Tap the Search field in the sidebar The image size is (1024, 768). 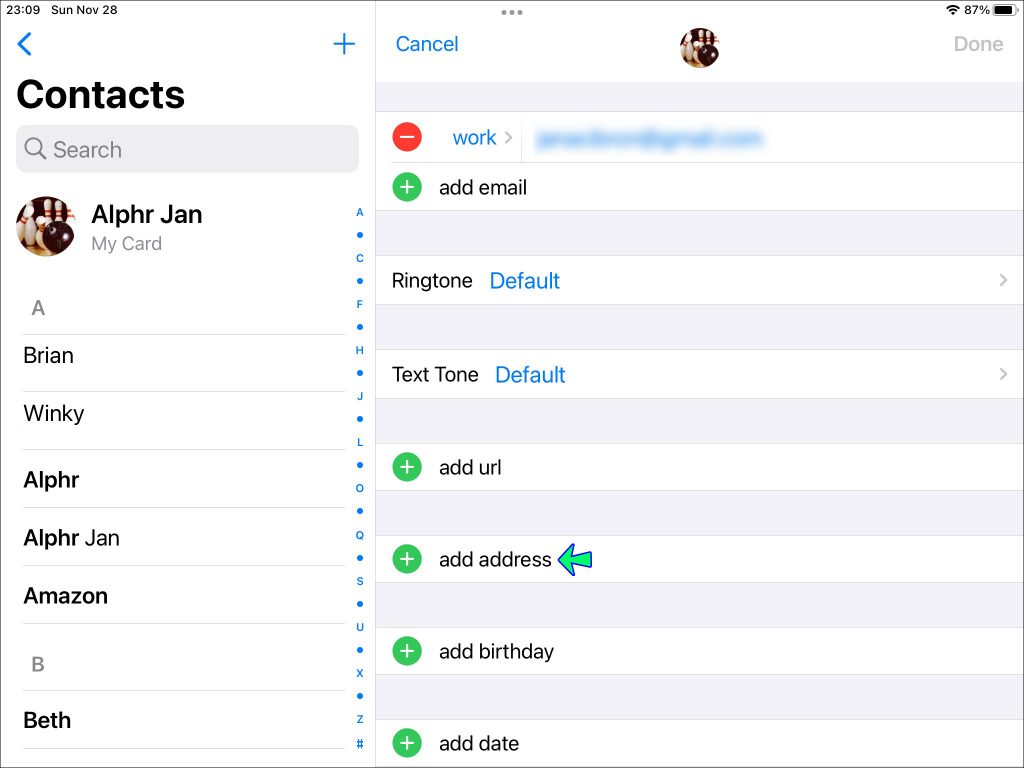point(187,149)
